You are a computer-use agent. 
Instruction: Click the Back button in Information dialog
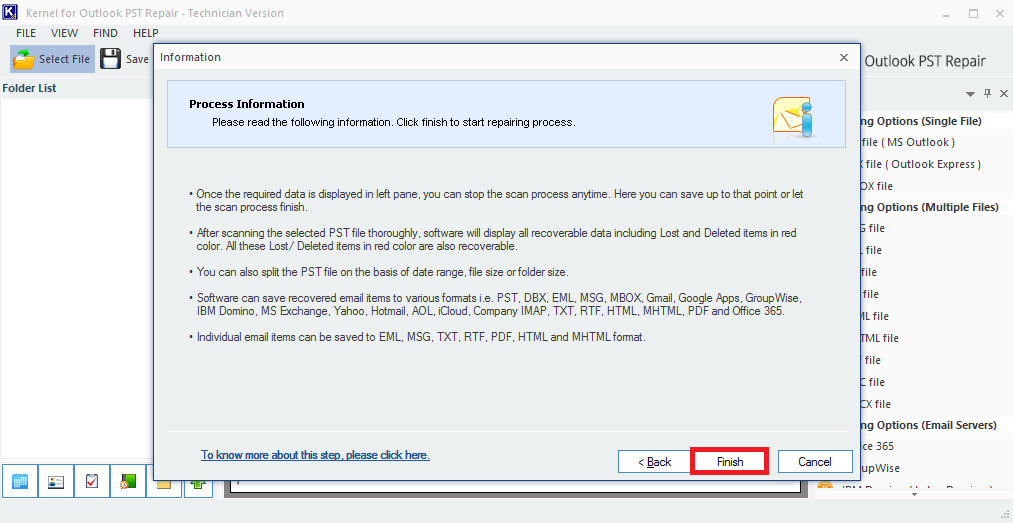pyautogui.click(x=655, y=462)
